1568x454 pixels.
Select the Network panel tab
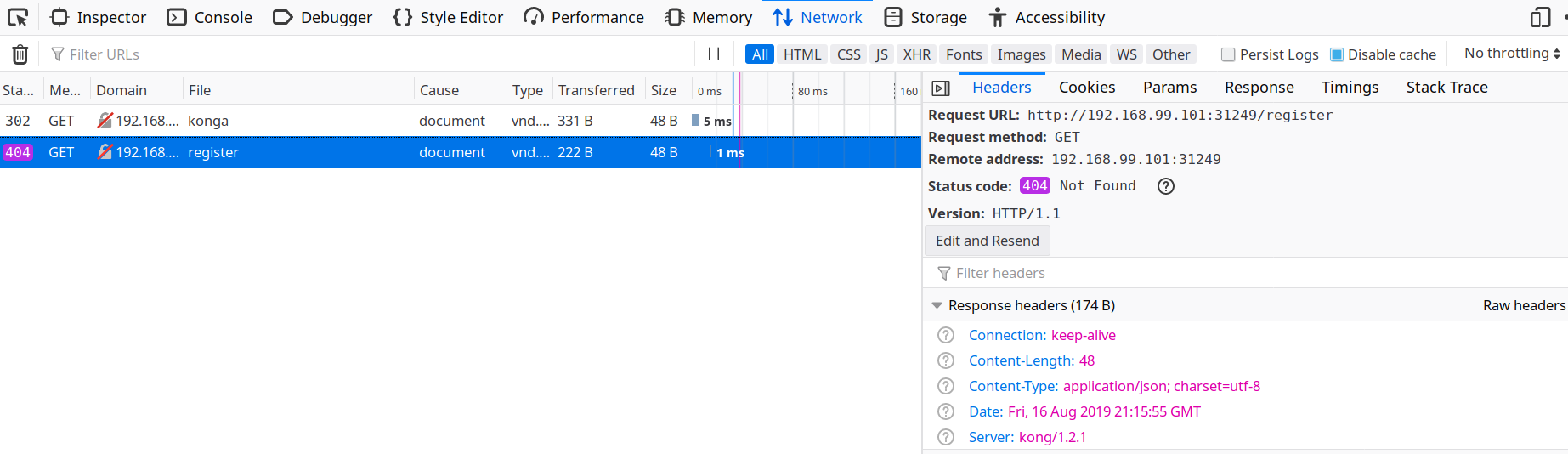click(x=818, y=17)
